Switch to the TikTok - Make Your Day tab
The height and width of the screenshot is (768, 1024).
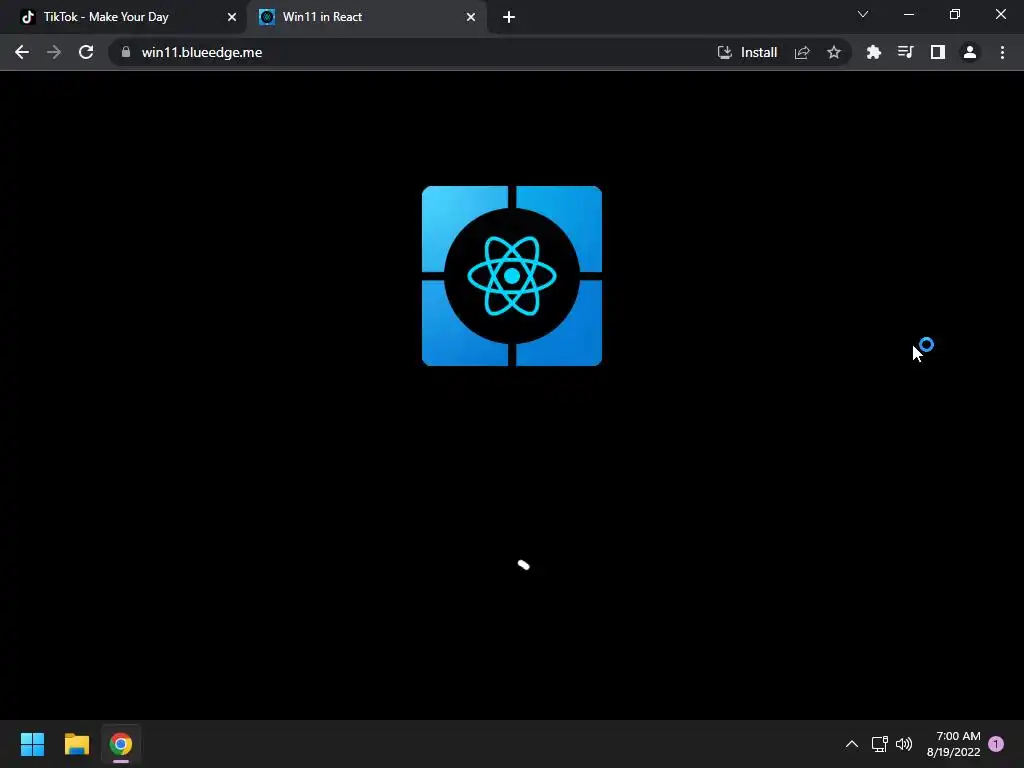[x=124, y=17]
